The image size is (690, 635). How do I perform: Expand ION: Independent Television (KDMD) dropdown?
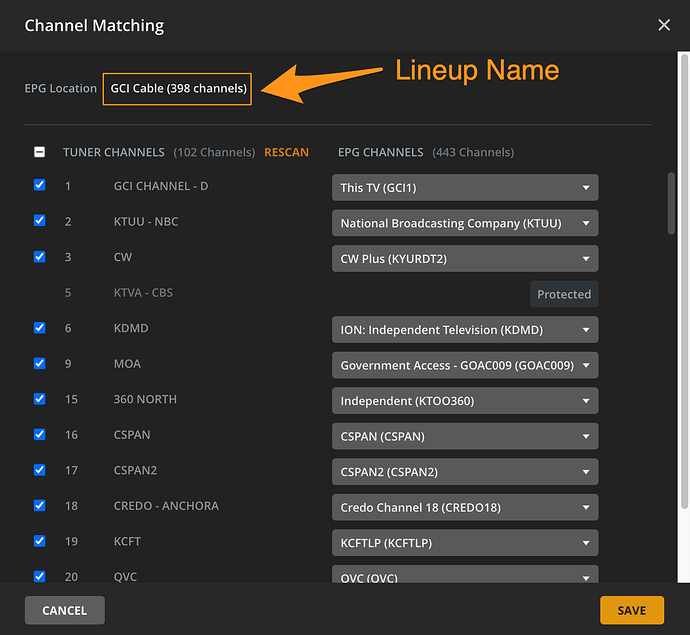point(465,329)
